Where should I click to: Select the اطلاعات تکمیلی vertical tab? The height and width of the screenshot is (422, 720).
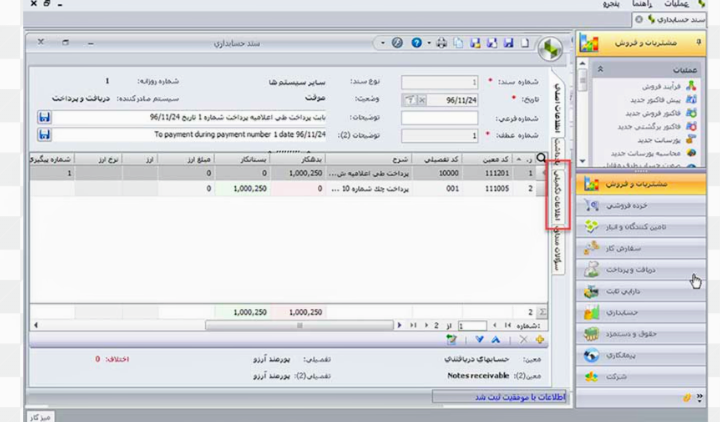pos(558,195)
